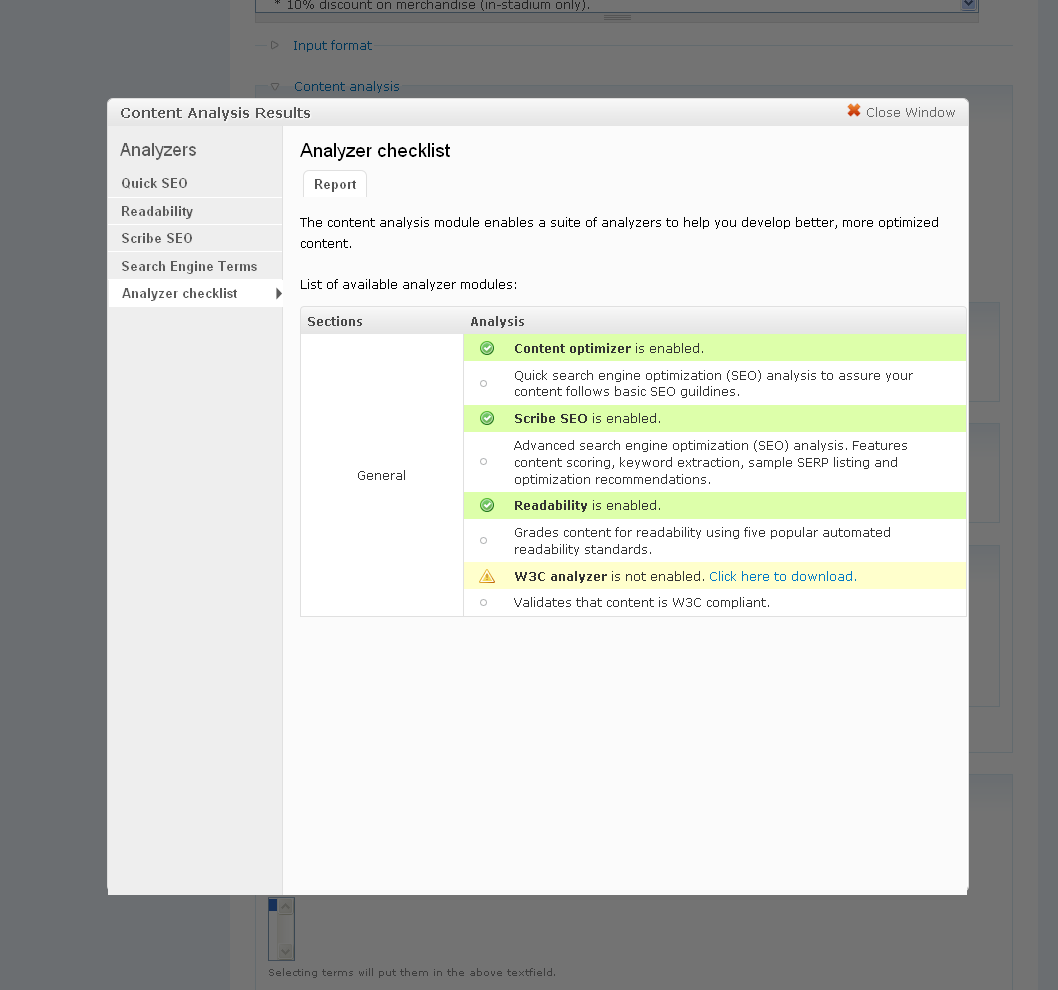
Task: Click the 'Click here to download' link
Action: [783, 576]
